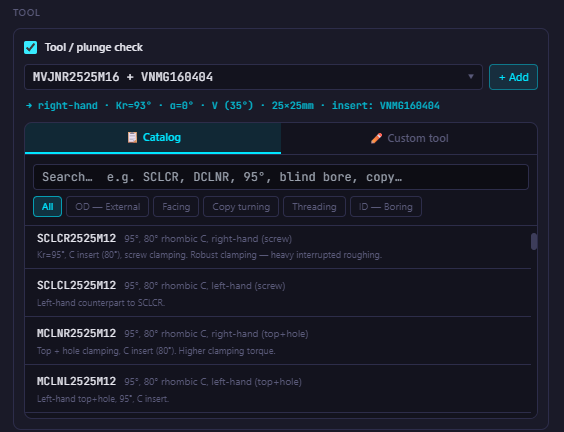Image resolution: width=564 pixels, height=432 pixels.
Task: Switch to the Custom tool tab
Action: point(409,138)
